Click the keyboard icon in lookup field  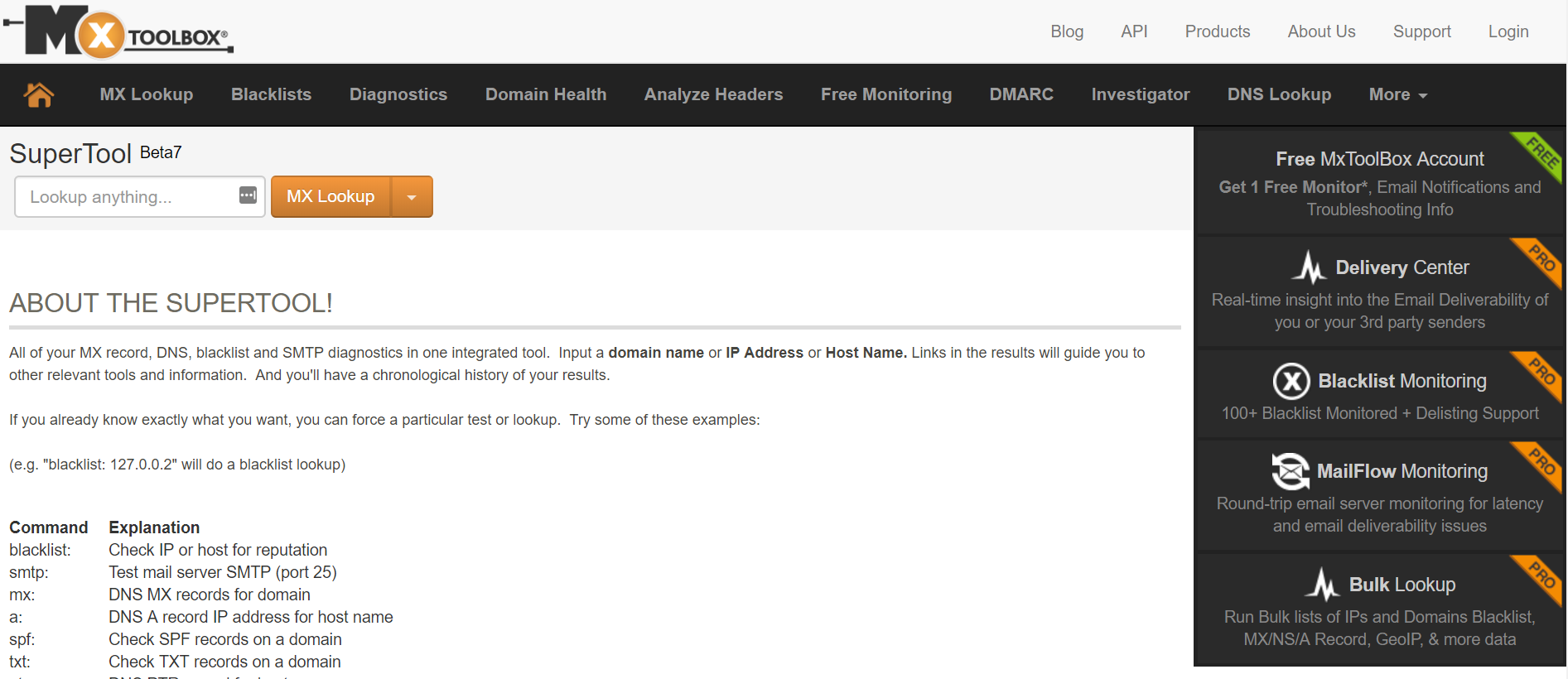pyautogui.click(x=248, y=195)
